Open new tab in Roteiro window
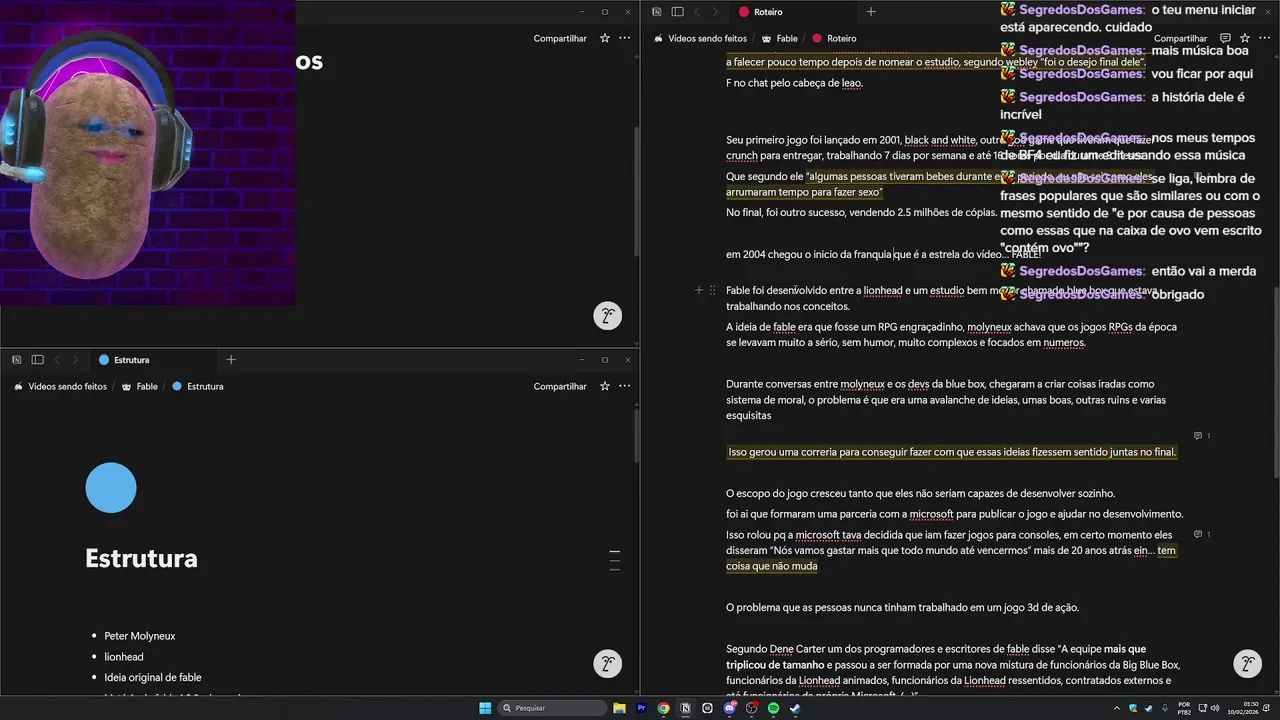Screen dimensions: 1280x720 [871, 12]
